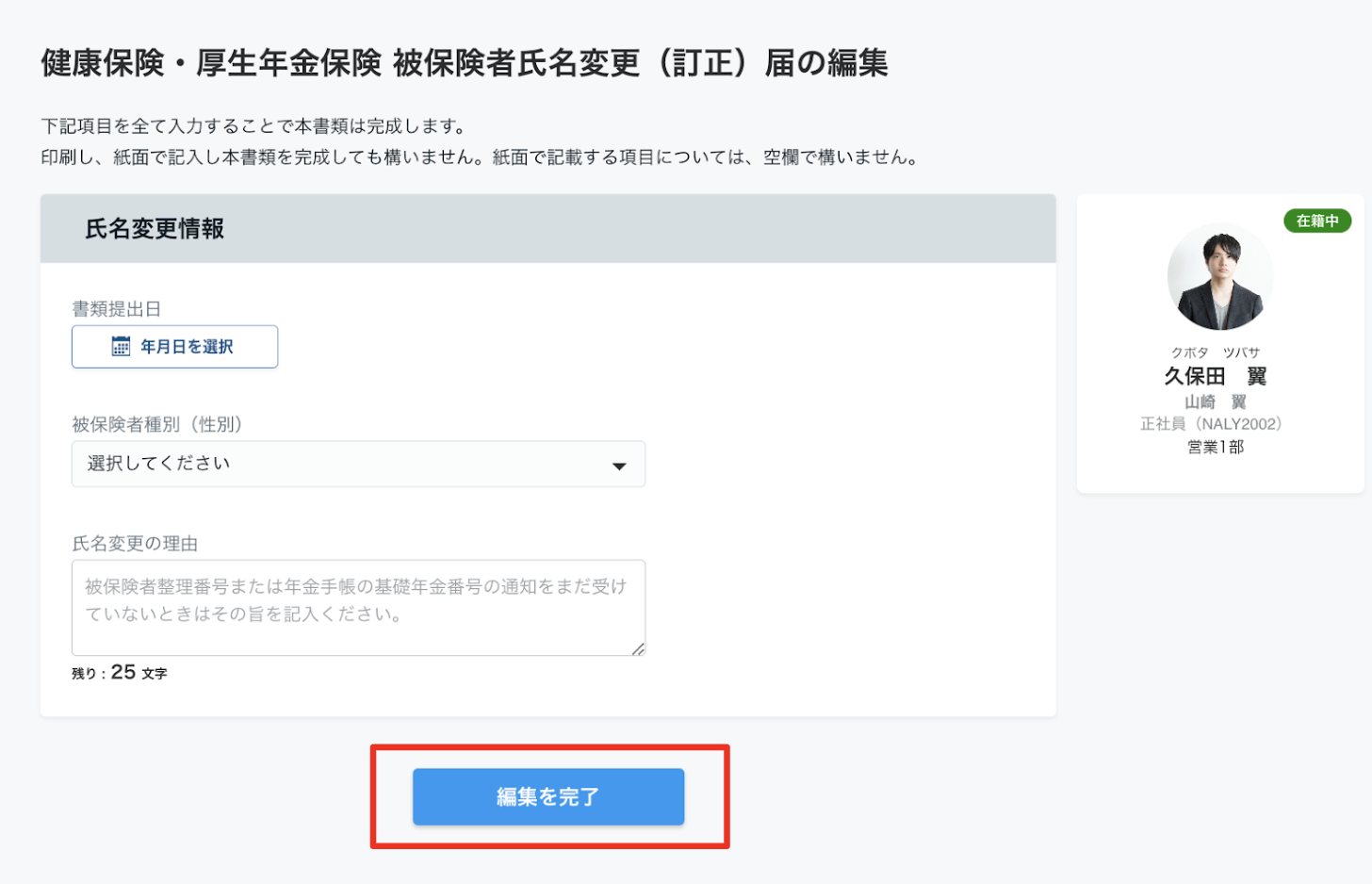Click the 氏名変更情報 section header

pos(155,229)
